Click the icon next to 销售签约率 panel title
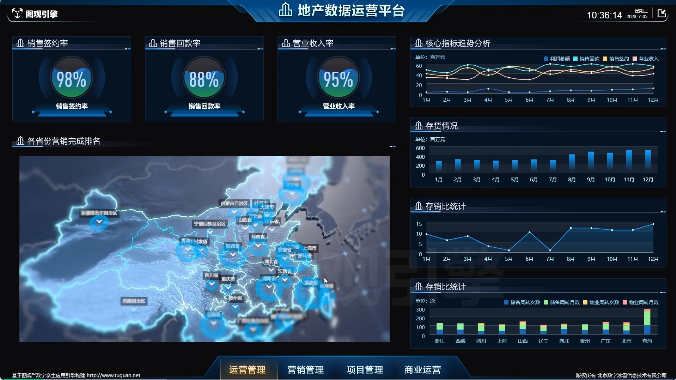The width and height of the screenshot is (676, 380). tap(20, 43)
